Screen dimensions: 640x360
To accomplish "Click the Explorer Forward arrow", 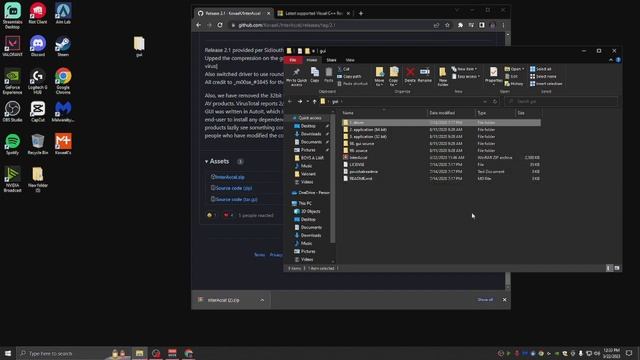I will pyautogui.click(x=300, y=101).
